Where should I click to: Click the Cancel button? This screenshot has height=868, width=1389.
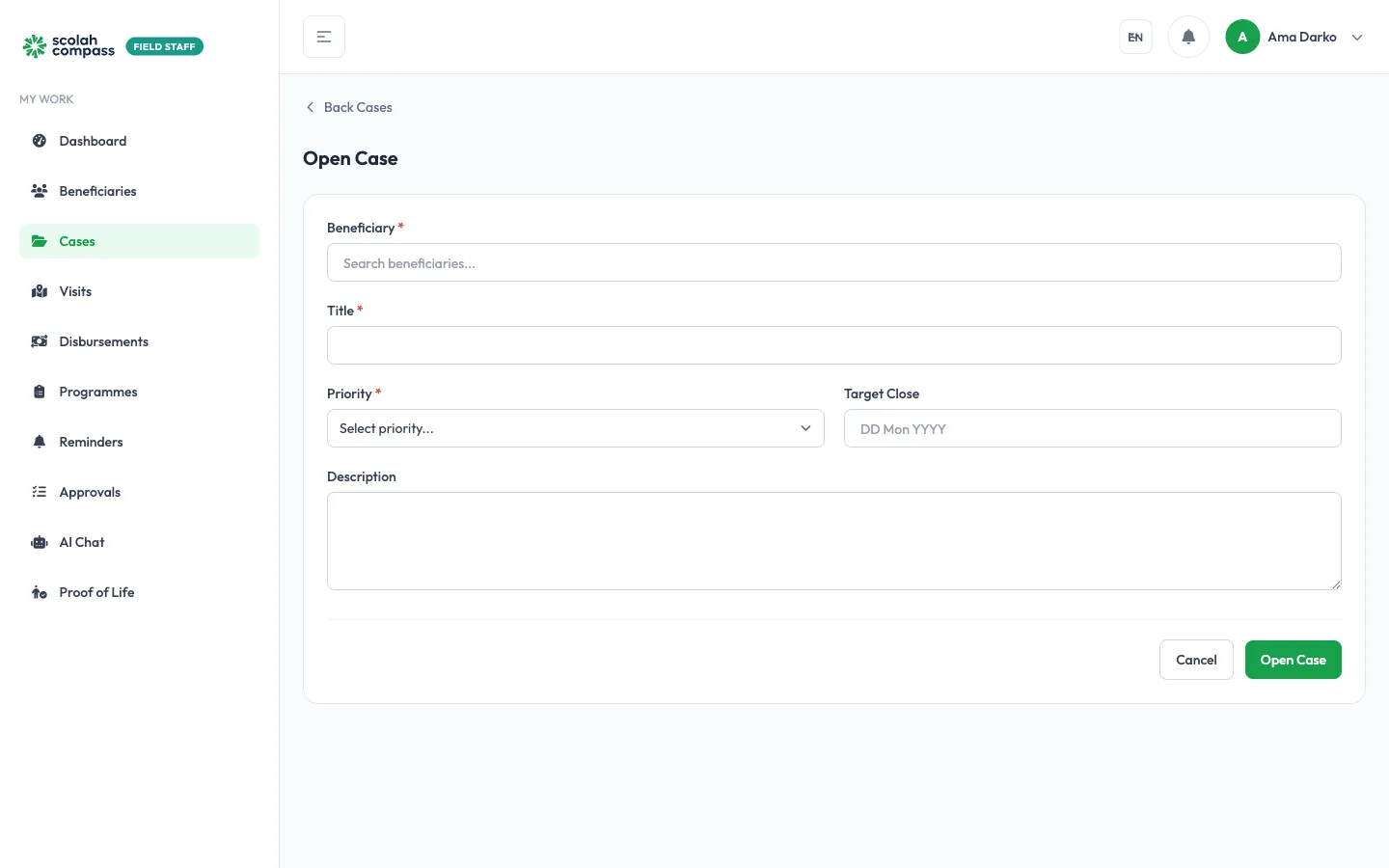pos(1196,660)
